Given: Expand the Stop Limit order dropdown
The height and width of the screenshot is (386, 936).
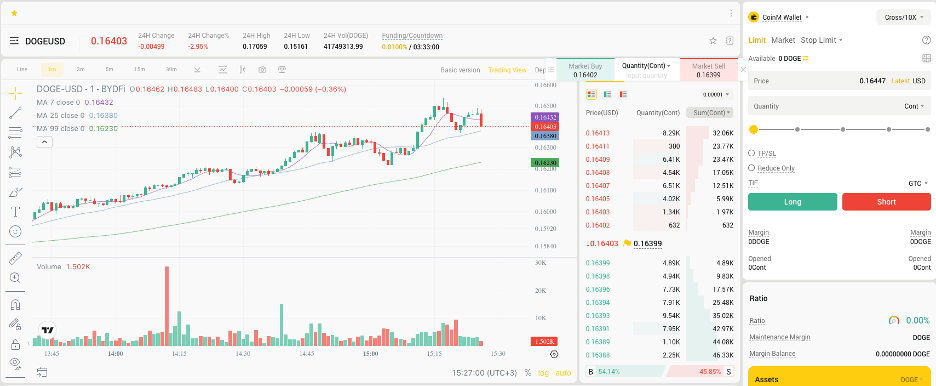Looking at the screenshot, I should (x=821, y=40).
